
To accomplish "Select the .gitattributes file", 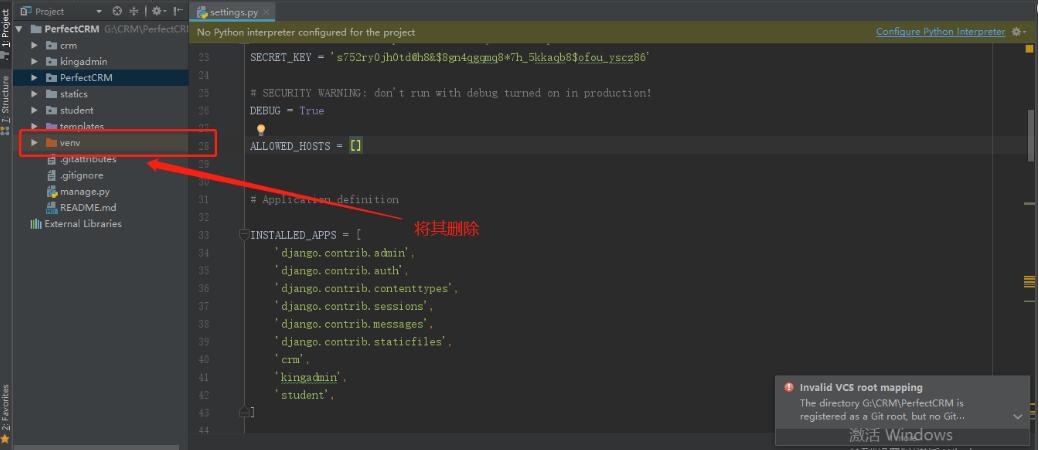I will (x=87, y=159).
